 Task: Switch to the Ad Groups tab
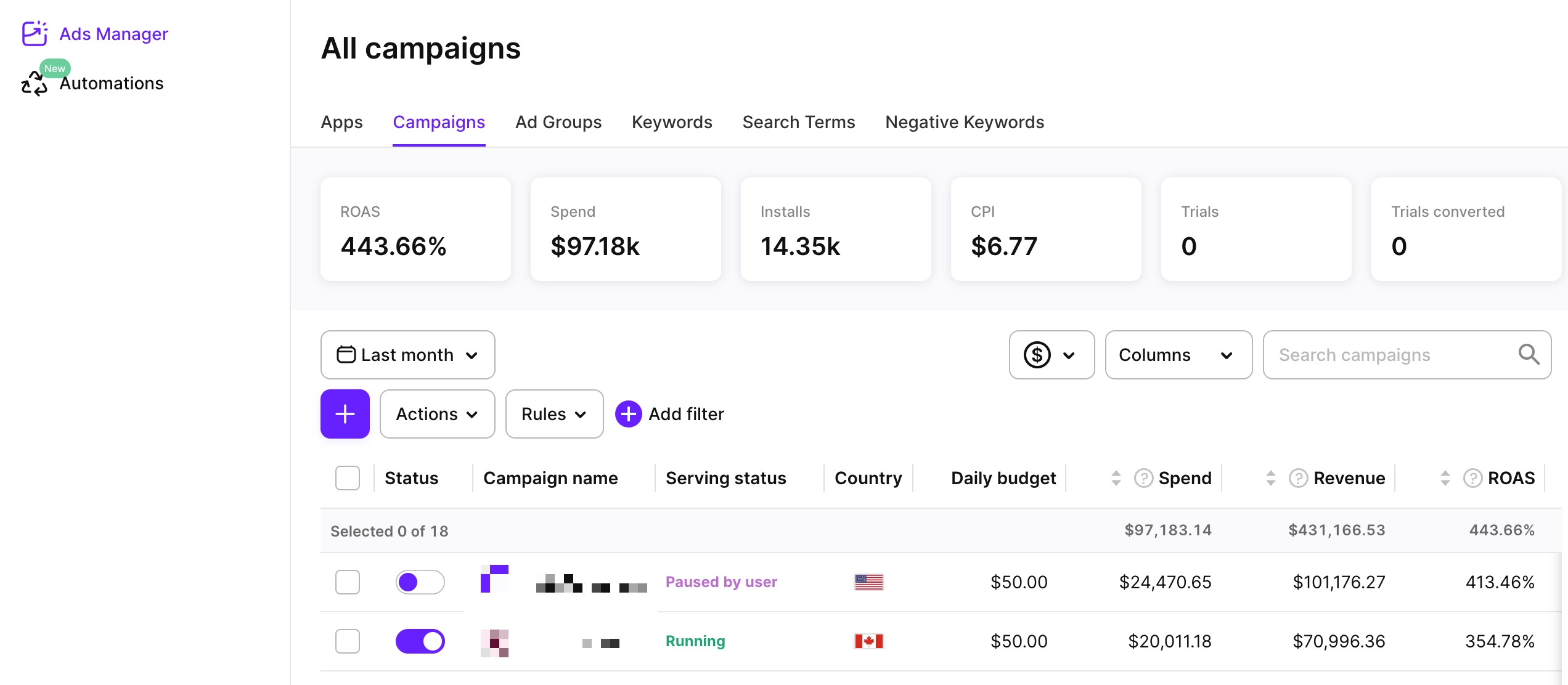coord(558,123)
